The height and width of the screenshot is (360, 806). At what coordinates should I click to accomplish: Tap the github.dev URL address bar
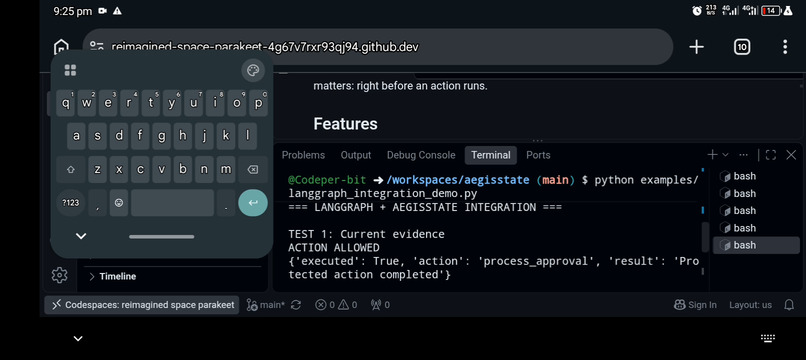tap(378, 47)
